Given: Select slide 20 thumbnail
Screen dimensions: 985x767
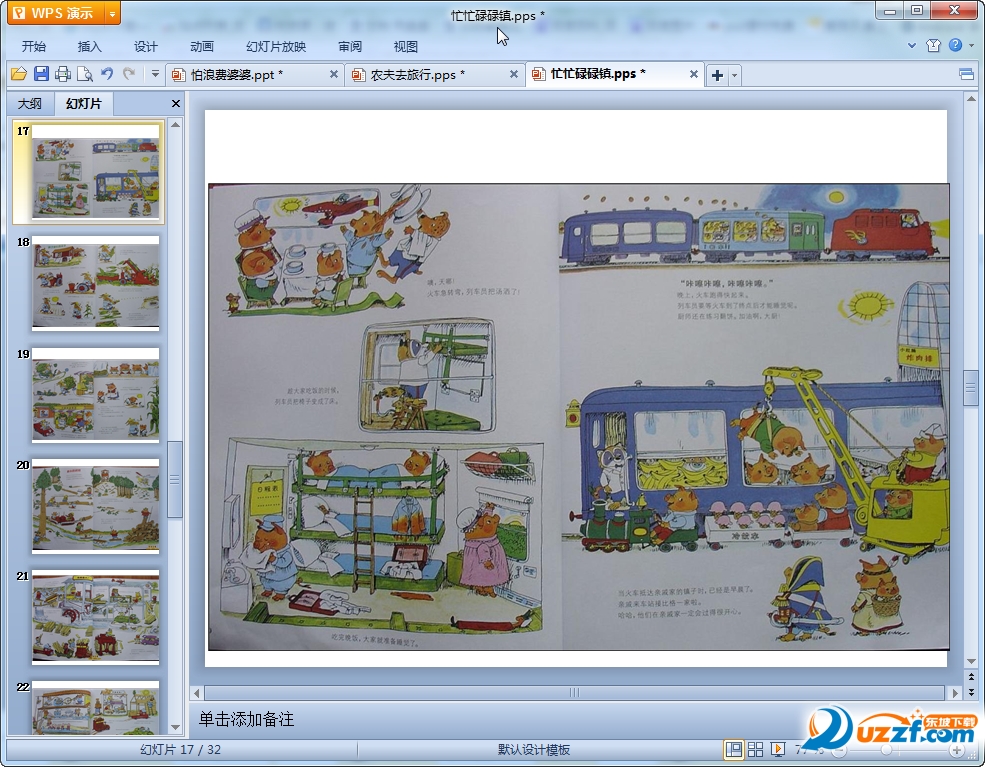Looking at the screenshot, I should click(x=95, y=506).
